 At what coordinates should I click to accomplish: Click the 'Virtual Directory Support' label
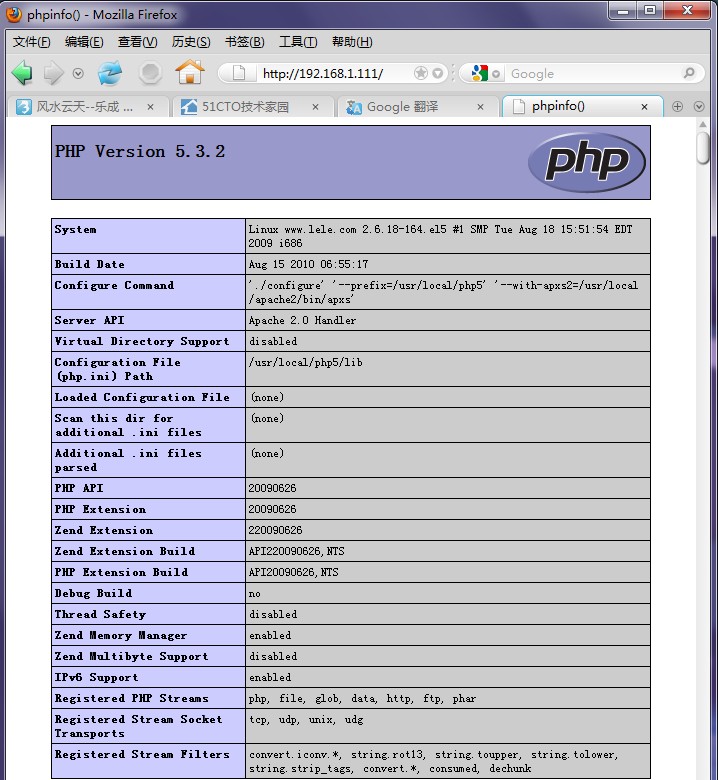coord(142,341)
